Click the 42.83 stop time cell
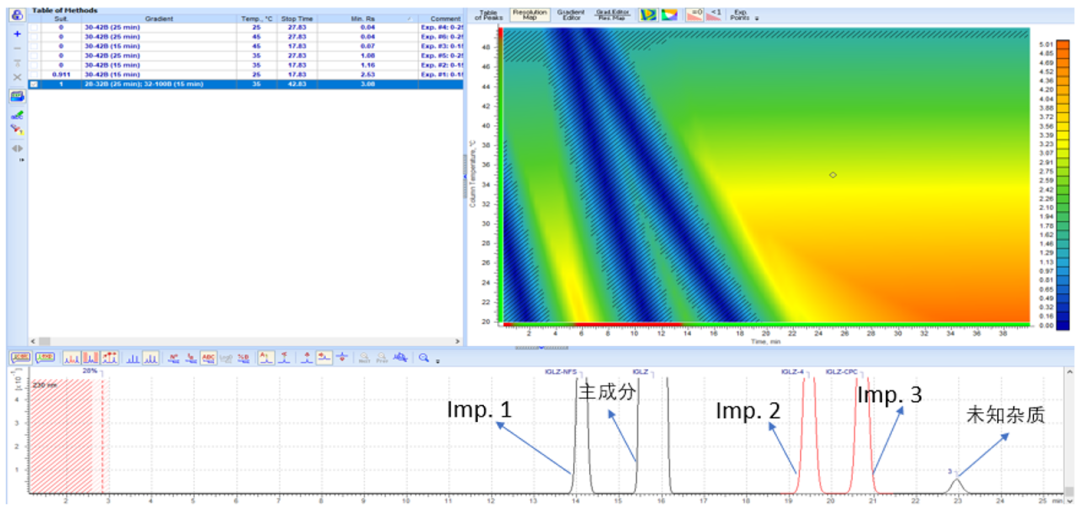Screen dimensions: 1080x514 pos(298,84)
